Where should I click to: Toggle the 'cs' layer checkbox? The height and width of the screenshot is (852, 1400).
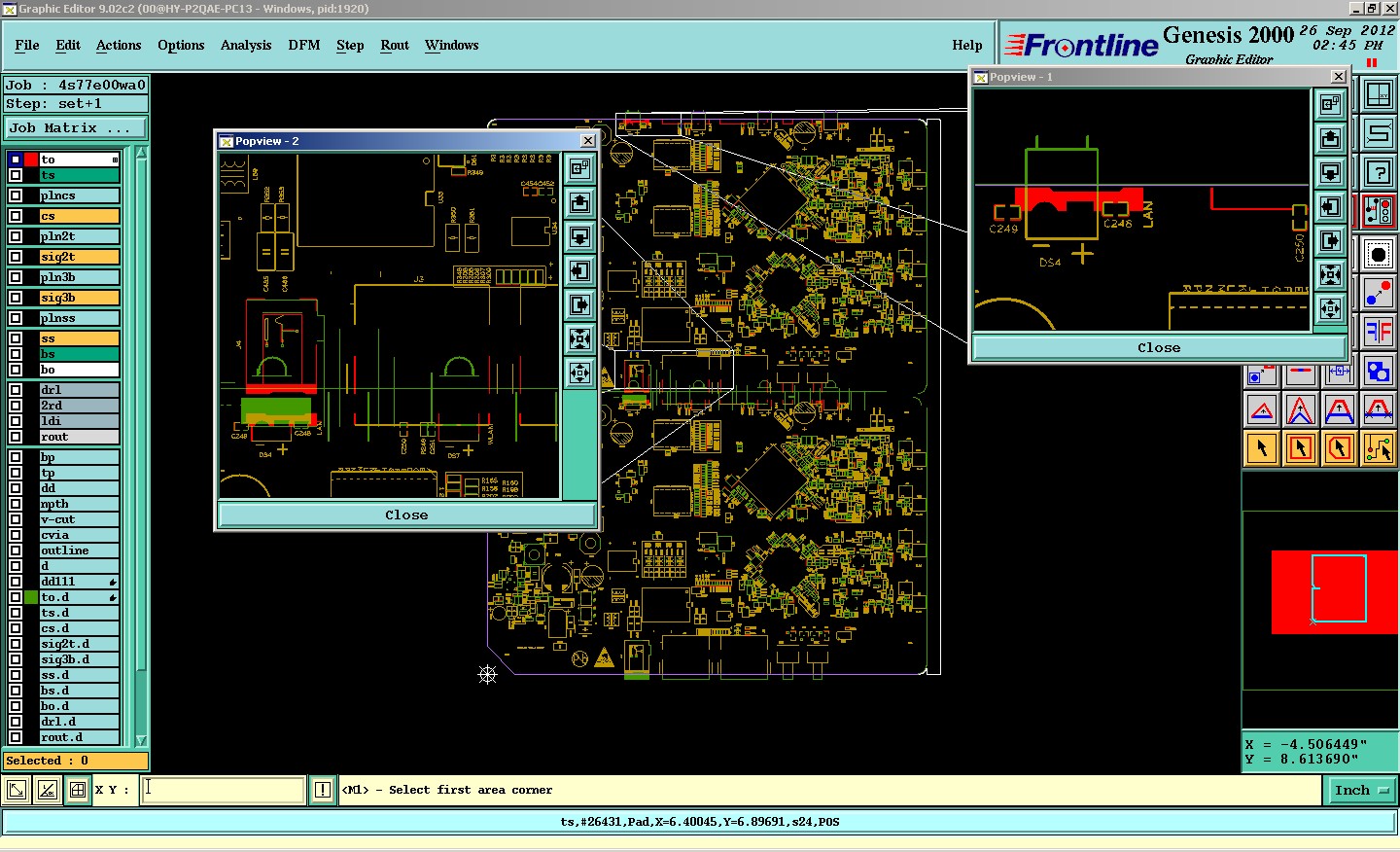pyautogui.click(x=15, y=216)
